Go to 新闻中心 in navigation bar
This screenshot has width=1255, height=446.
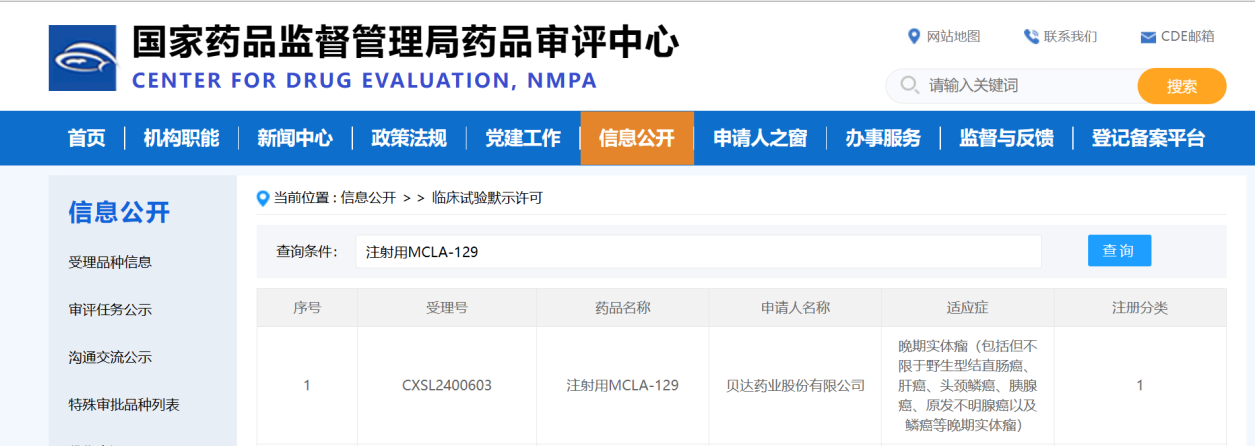tap(295, 139)
